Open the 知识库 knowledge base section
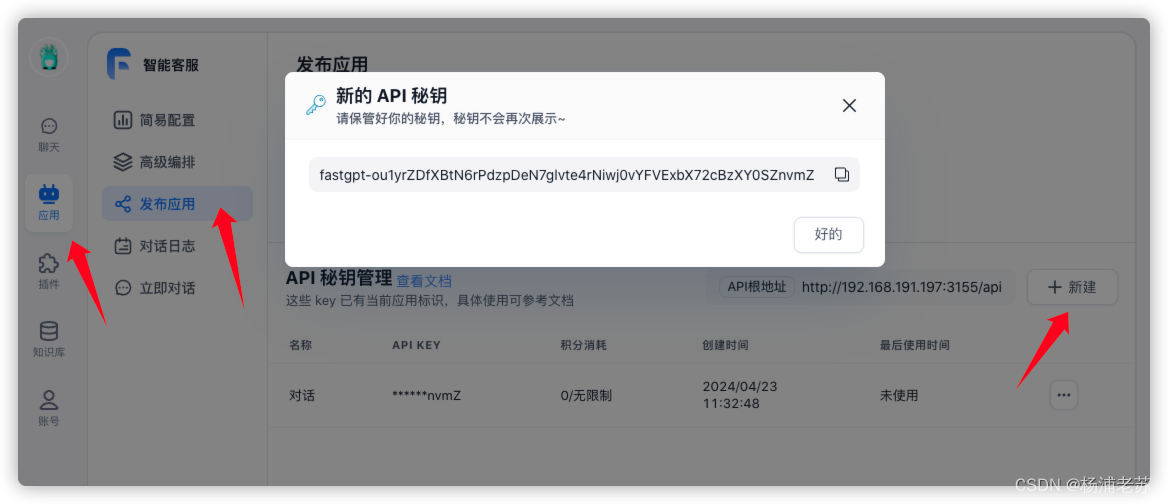 (49, 340)
